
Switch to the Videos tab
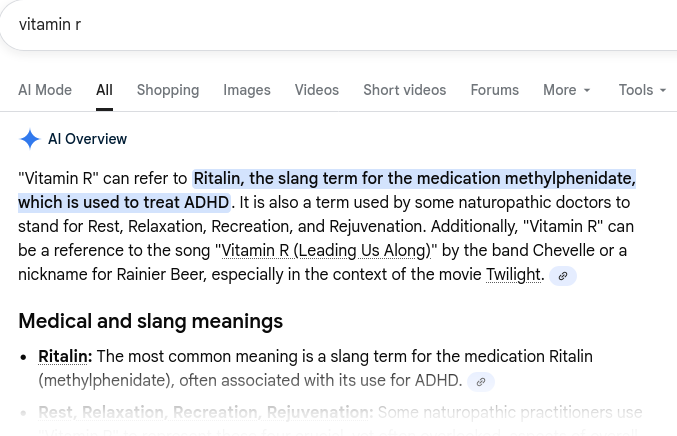point(317,90)
